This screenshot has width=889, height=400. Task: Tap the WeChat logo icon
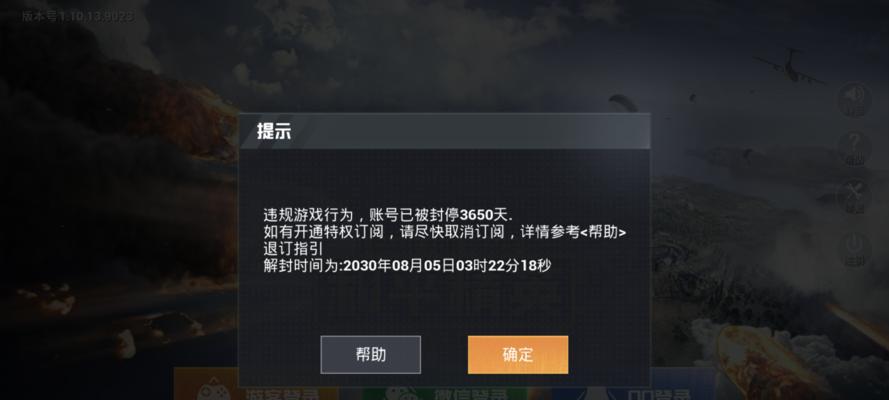tap(401, 392)
